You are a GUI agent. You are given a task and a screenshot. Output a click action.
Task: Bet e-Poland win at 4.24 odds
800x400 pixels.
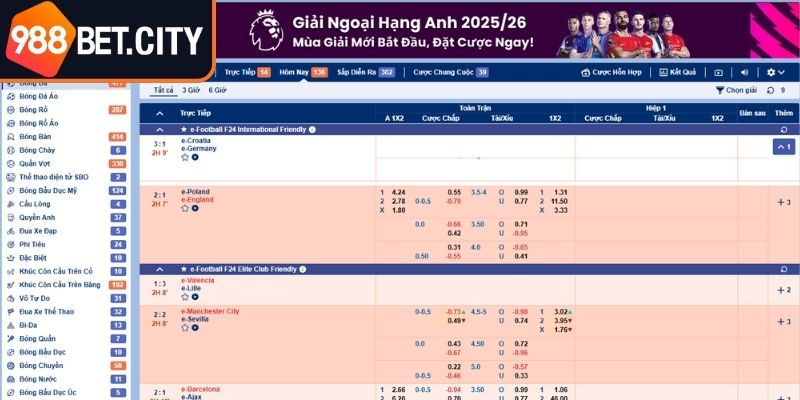tap(398, 192)
